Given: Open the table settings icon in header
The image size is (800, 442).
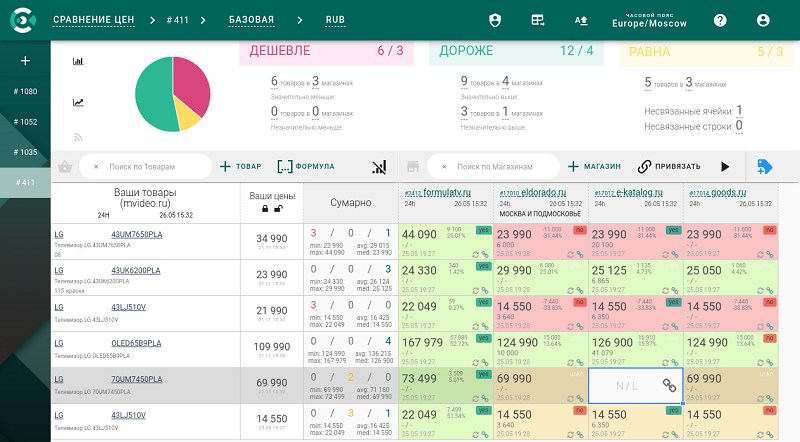Looking at the screenshot, I should click(x=538, y=20).
